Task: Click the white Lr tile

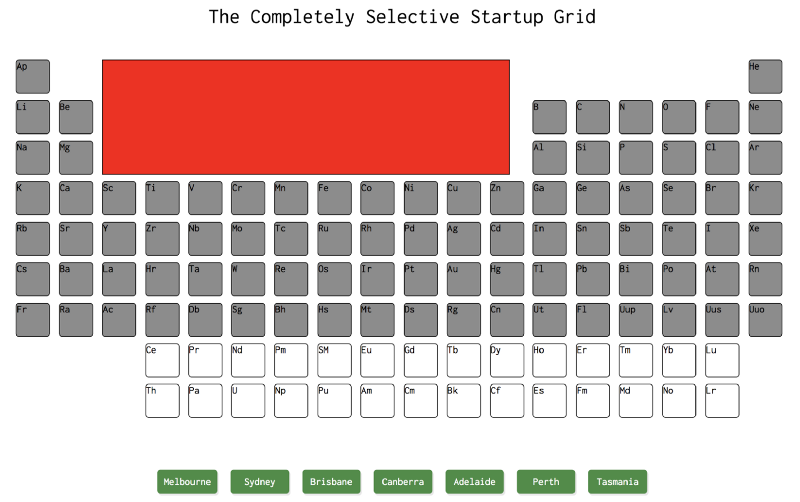Action: 722,401
